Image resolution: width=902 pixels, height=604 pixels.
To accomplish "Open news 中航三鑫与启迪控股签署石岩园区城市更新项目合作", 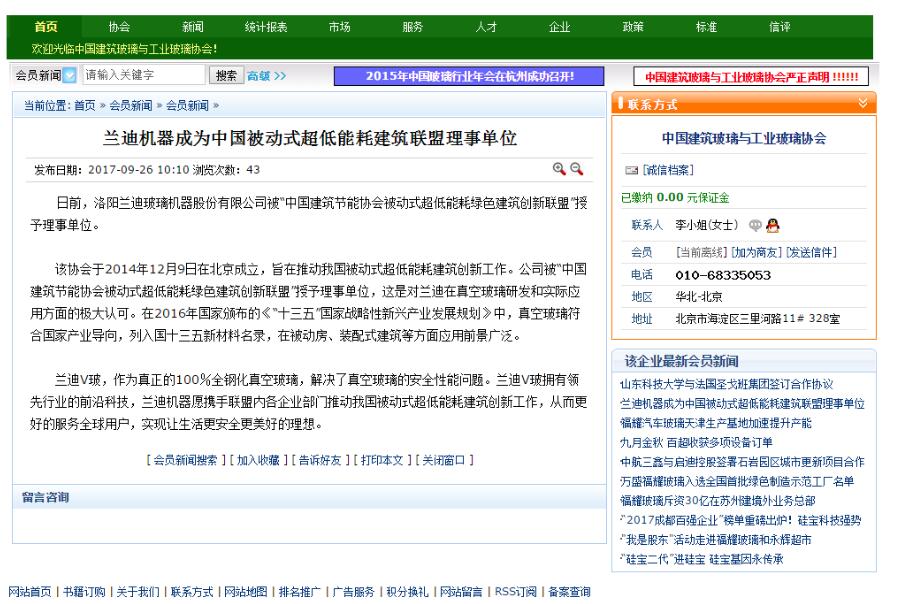I will [x=742, y=462].
